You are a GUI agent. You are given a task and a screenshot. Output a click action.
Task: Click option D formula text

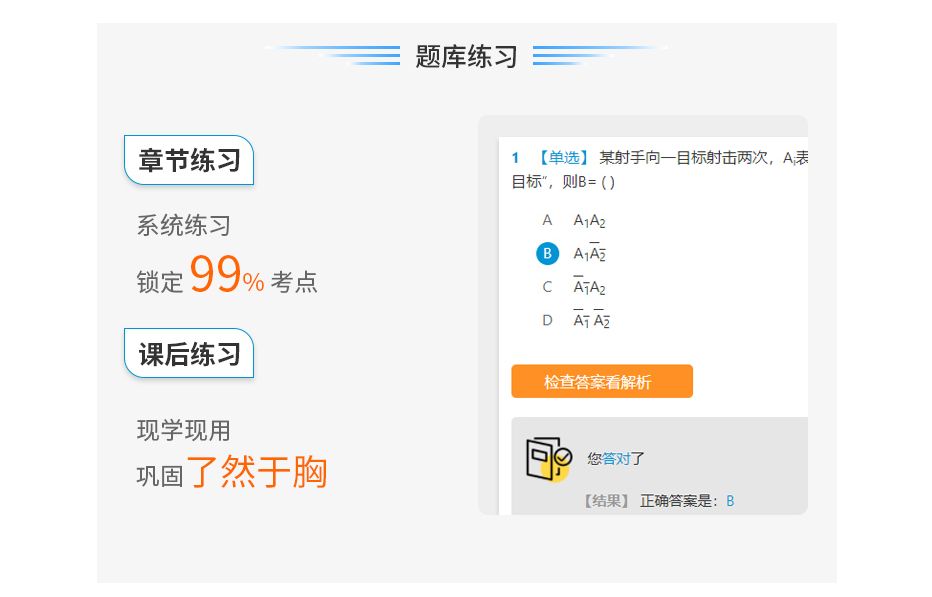pos(591,320)
